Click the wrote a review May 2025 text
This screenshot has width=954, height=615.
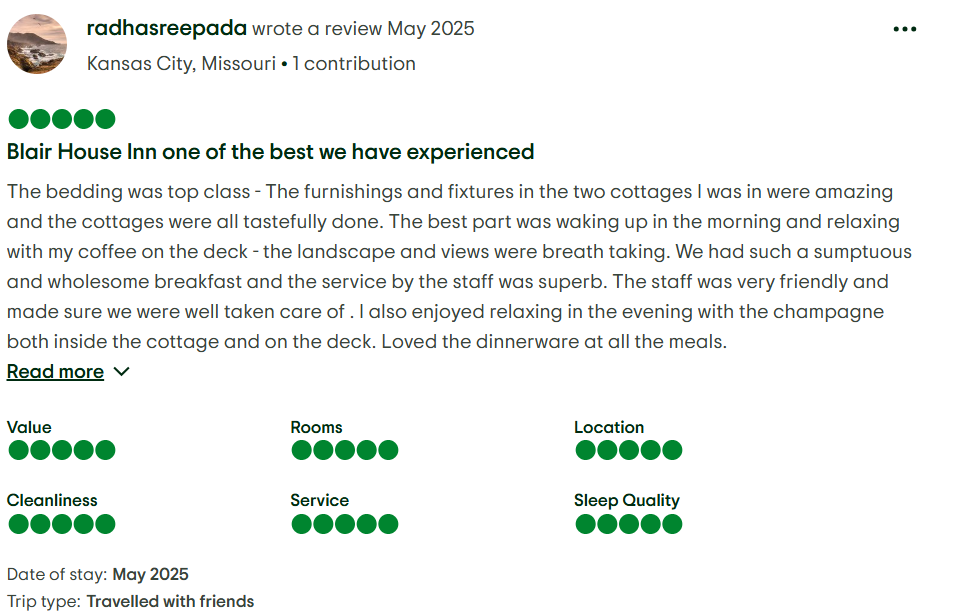(x=363, y=29)
